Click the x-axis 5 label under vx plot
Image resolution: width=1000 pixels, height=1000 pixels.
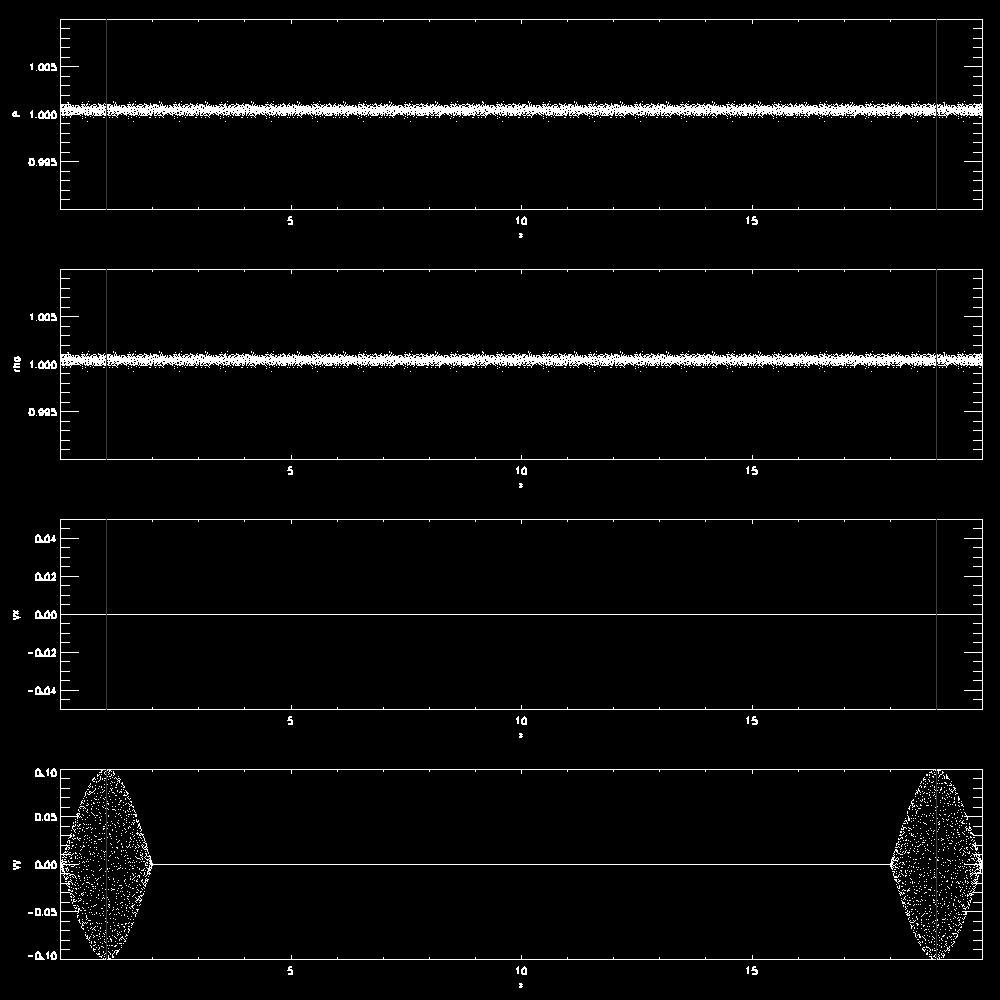tap(290, 721)
